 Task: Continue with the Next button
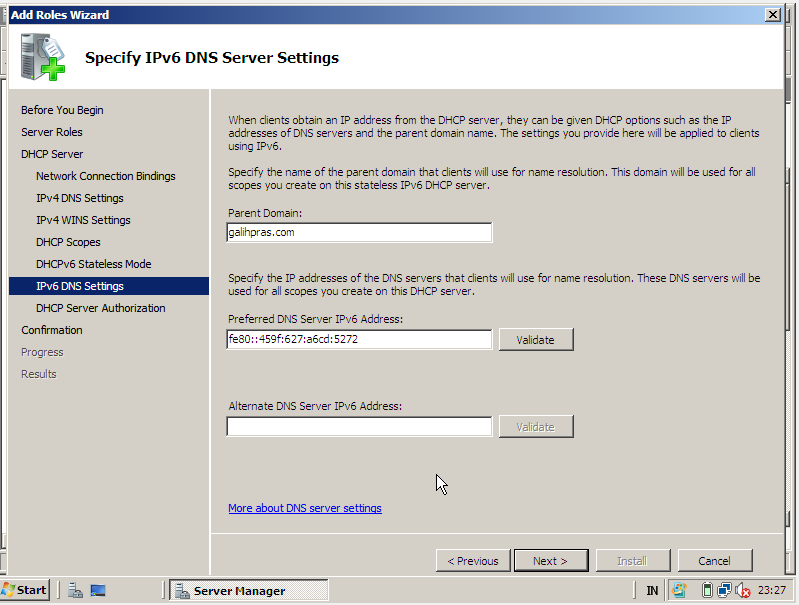pyautogui.click(x=551, y=561)
